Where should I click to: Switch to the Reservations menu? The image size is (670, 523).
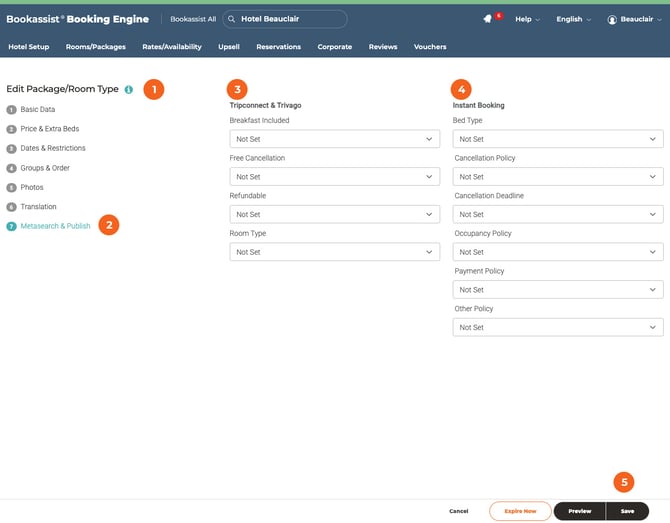(x=278, y=47)
